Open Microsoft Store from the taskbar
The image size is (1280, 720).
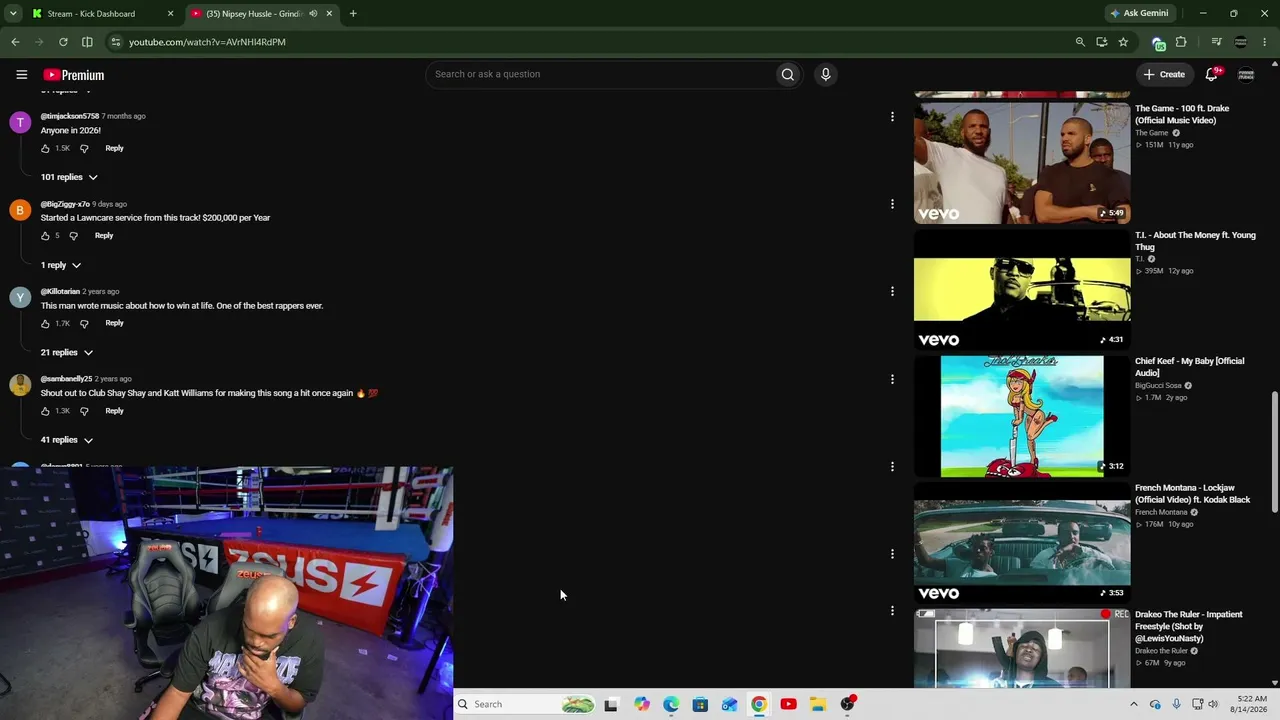coord(700,704)
